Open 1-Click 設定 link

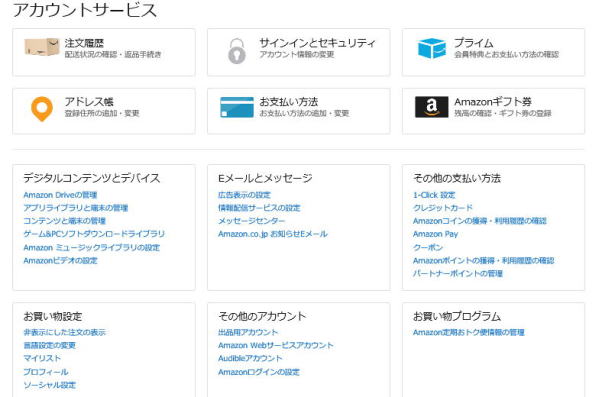(x=434, y=195)
